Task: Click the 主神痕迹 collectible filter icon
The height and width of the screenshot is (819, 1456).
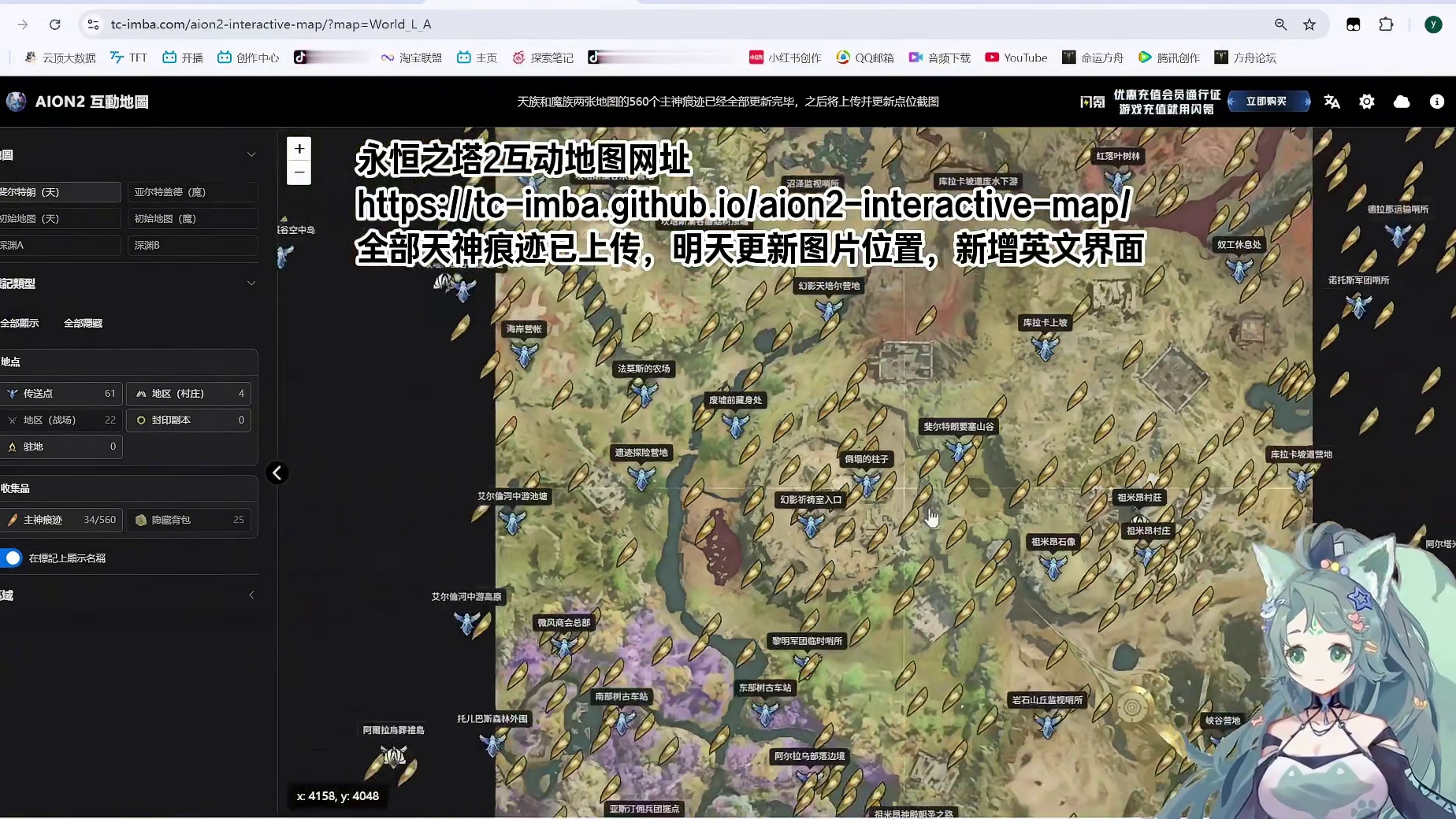Action: 13,520
